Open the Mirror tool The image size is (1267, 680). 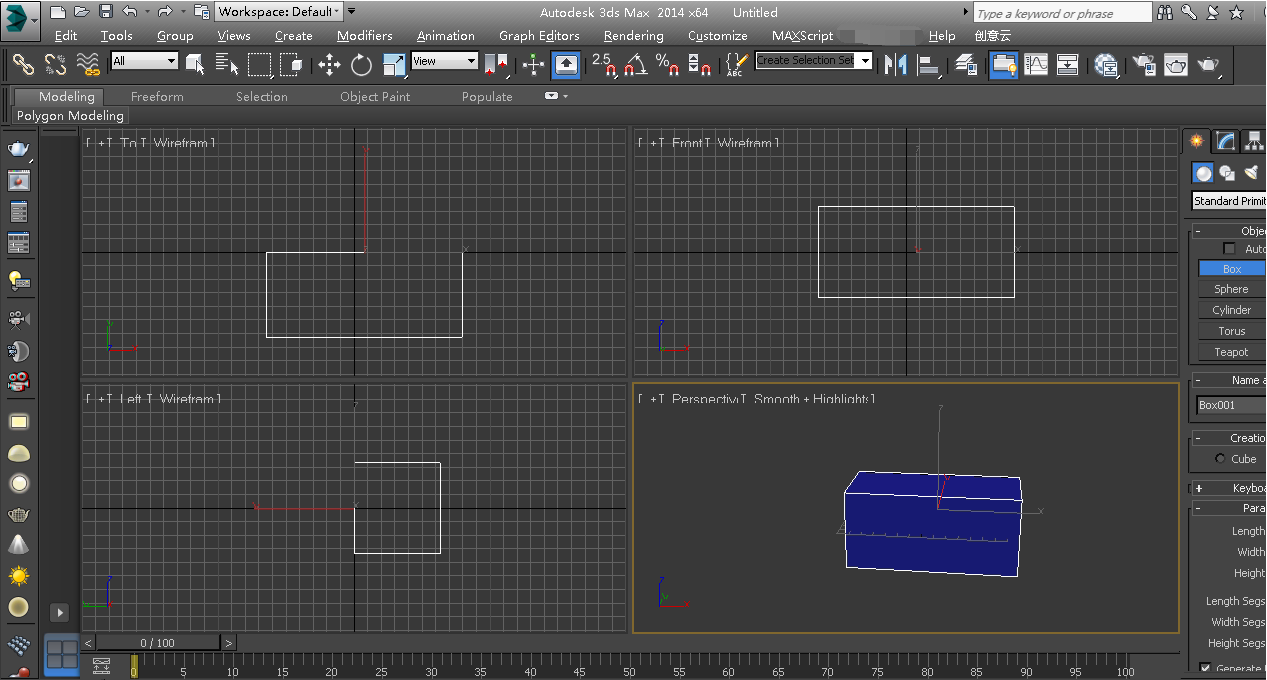895,65
